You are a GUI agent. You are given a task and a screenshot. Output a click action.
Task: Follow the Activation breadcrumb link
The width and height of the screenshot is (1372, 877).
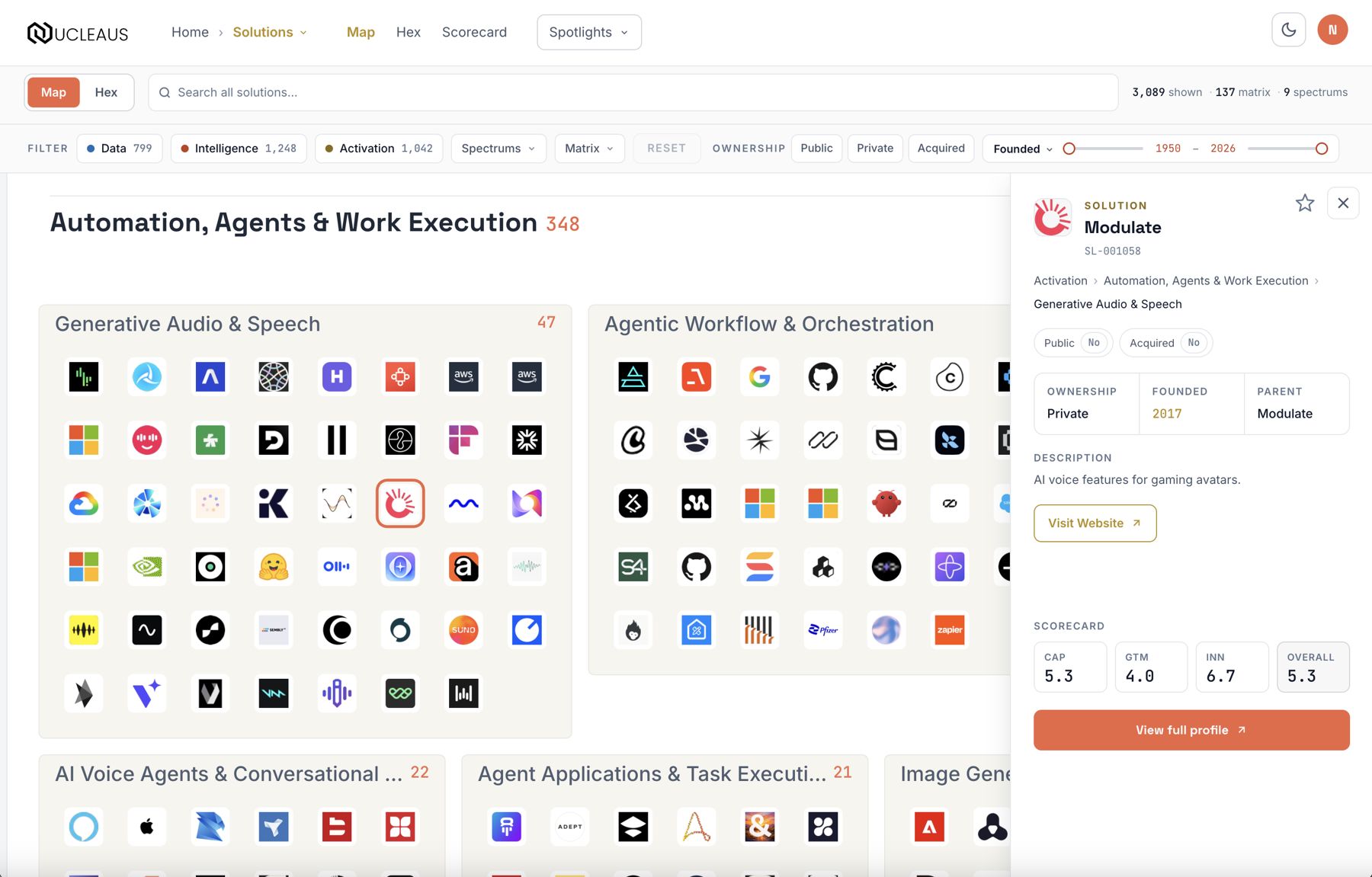(1060, 280)
